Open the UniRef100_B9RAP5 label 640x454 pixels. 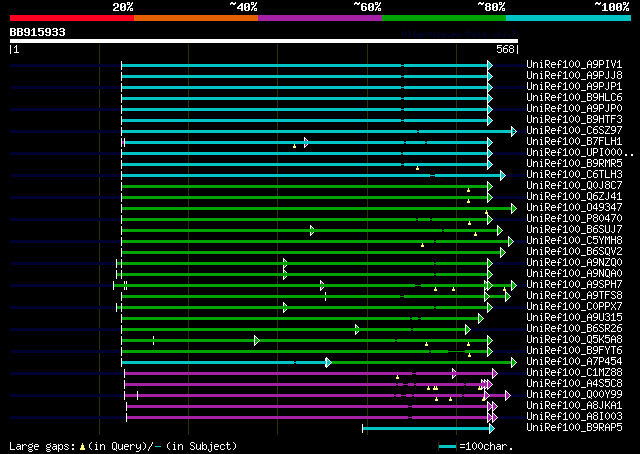pos(574,428)
